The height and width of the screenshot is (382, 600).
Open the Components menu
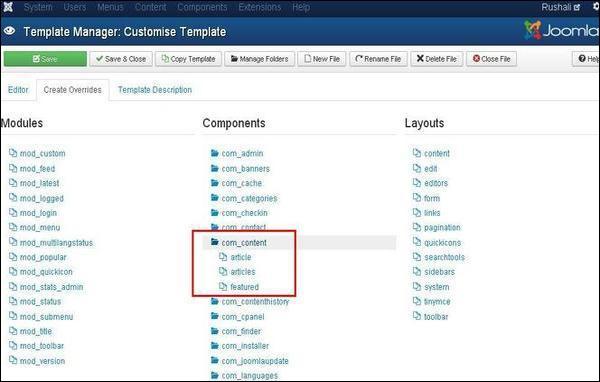coord(202,7)
